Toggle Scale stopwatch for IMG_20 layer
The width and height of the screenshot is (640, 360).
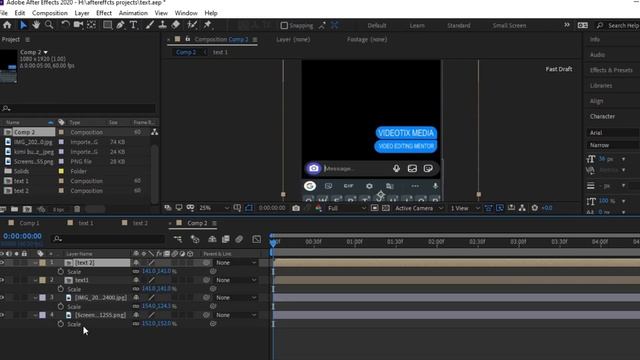(x=61, y=306)
